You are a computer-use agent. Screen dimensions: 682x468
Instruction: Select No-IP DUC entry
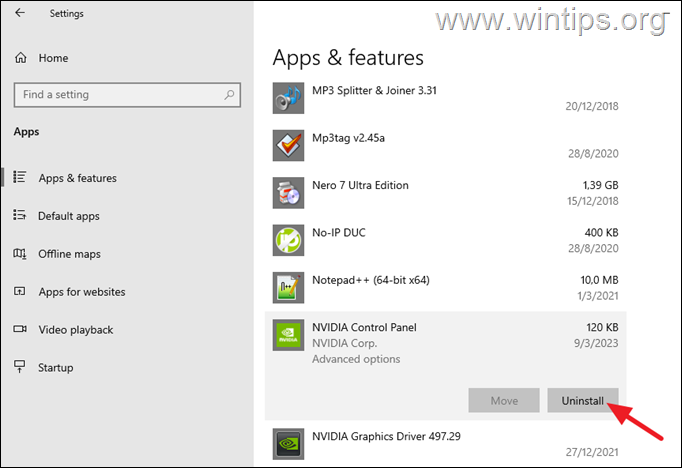point(445,240)
